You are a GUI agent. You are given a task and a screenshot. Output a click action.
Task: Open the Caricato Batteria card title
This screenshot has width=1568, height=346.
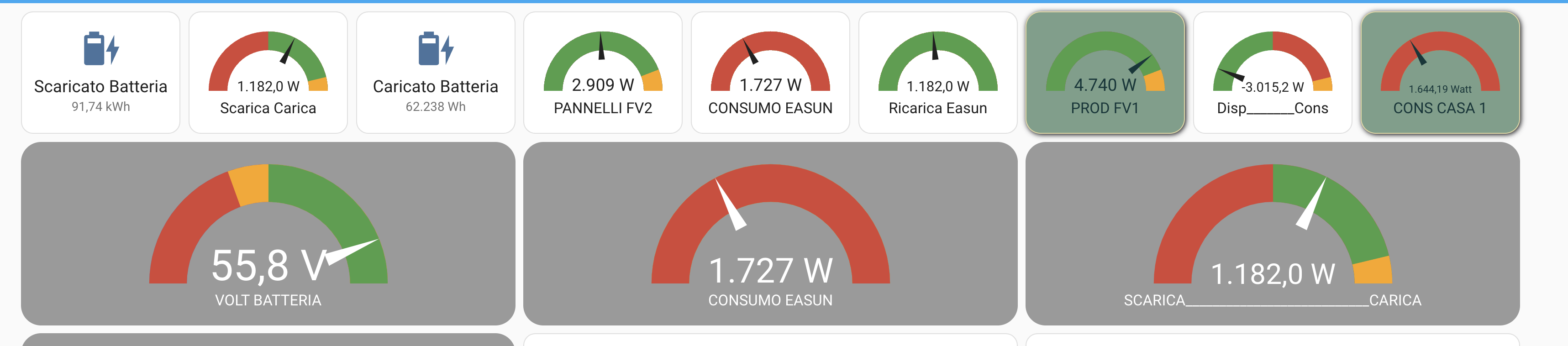point(436,86)
